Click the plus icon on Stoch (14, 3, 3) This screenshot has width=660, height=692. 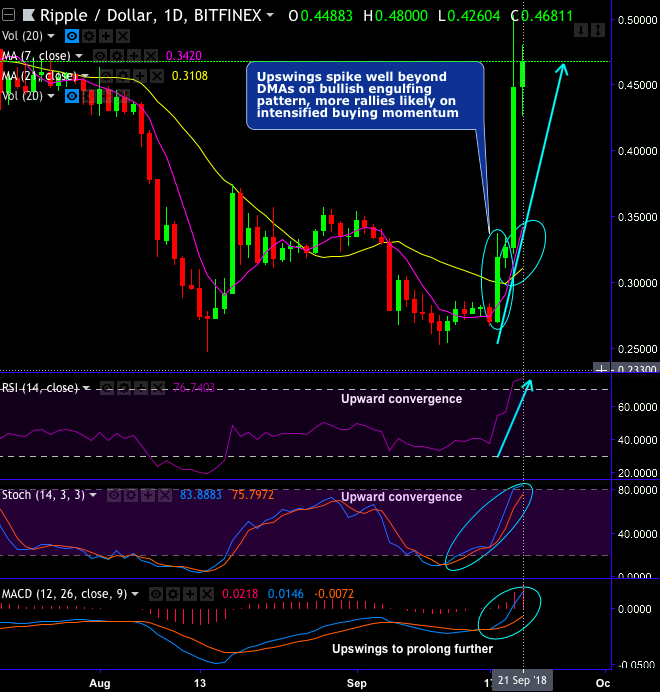coord(147,496)
